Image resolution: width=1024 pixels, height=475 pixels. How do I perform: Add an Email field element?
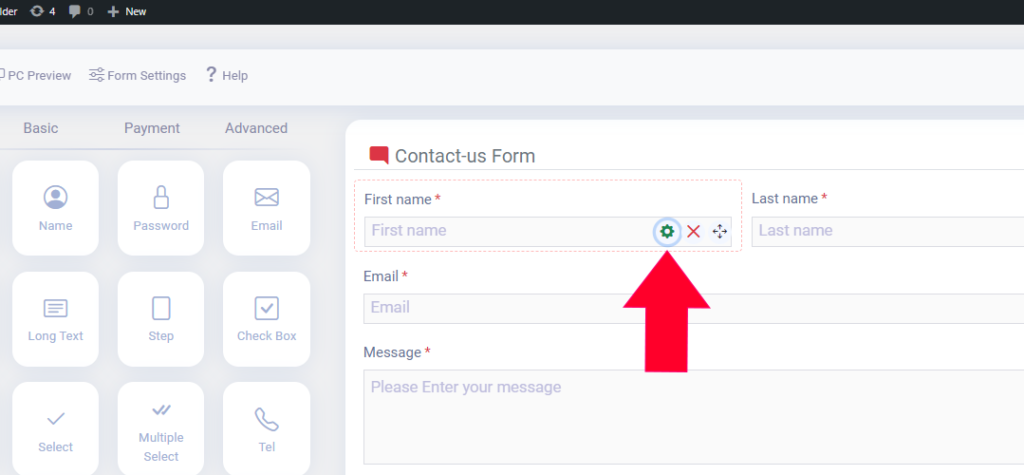click(266, 208)
